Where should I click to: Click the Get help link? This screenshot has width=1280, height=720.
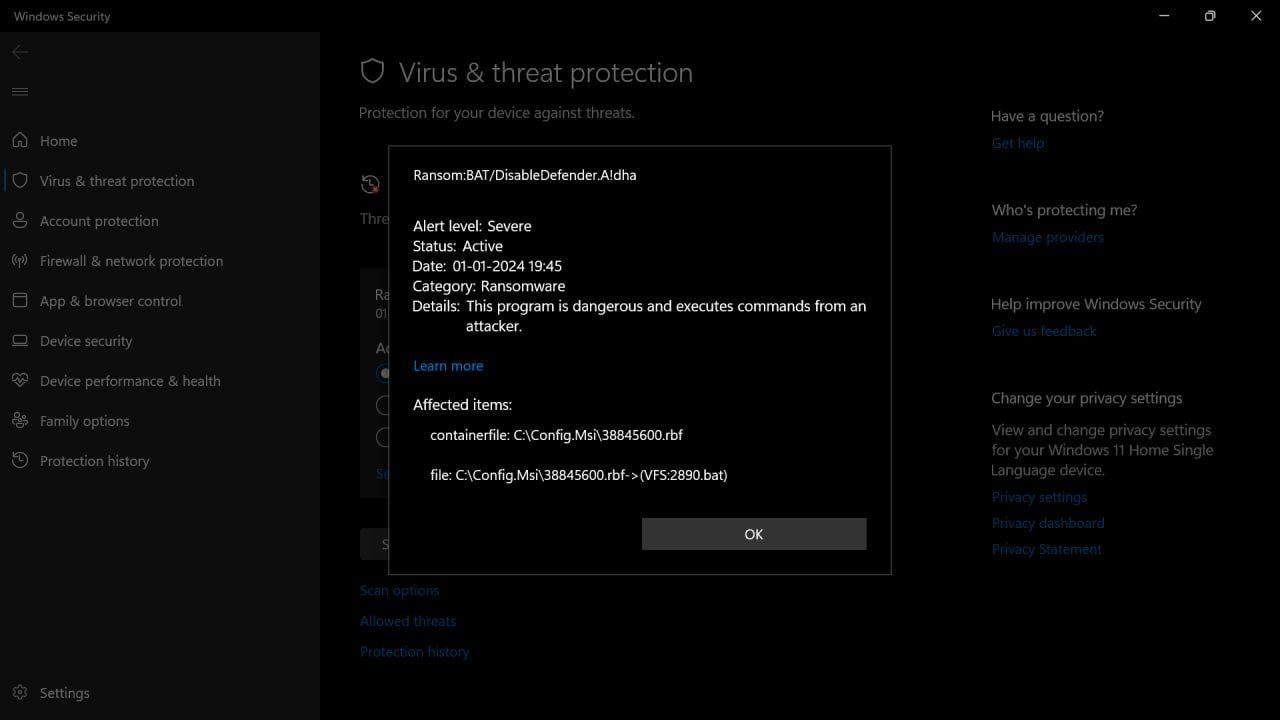[1017, 143]
